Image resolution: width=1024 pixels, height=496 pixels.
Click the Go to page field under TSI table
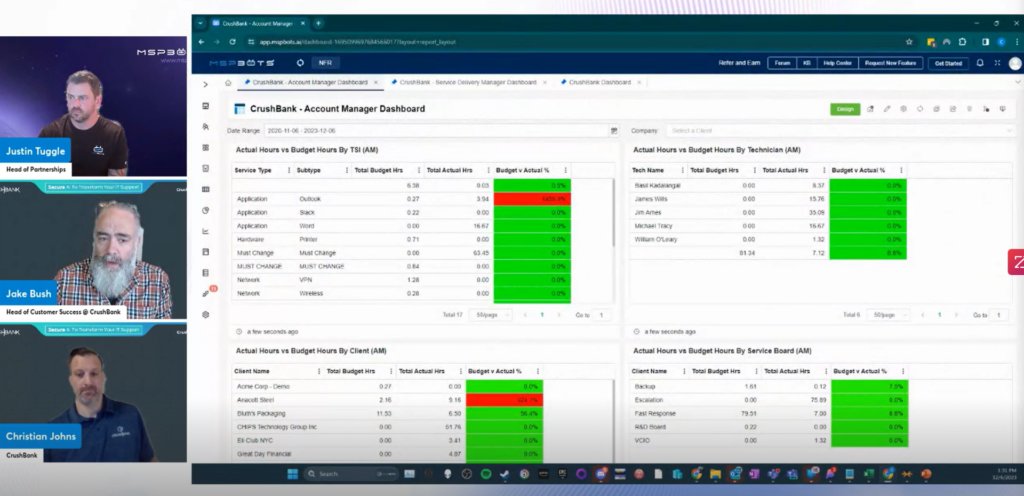coord(601,315)
